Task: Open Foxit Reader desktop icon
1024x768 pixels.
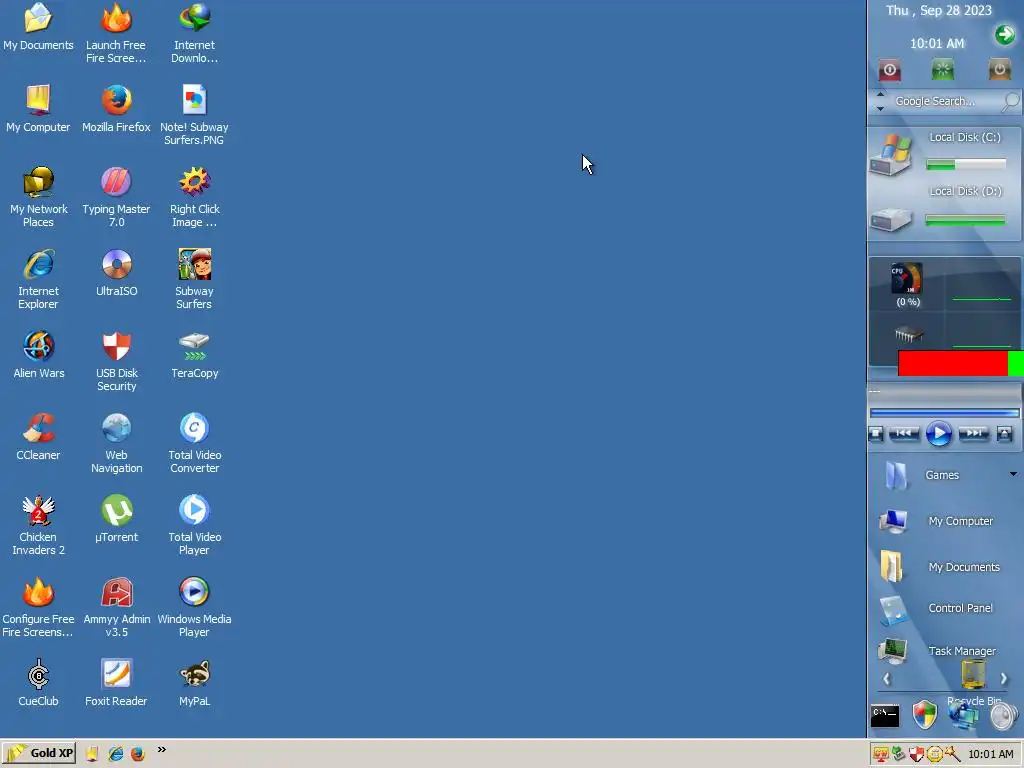Action: click(116, 683)
